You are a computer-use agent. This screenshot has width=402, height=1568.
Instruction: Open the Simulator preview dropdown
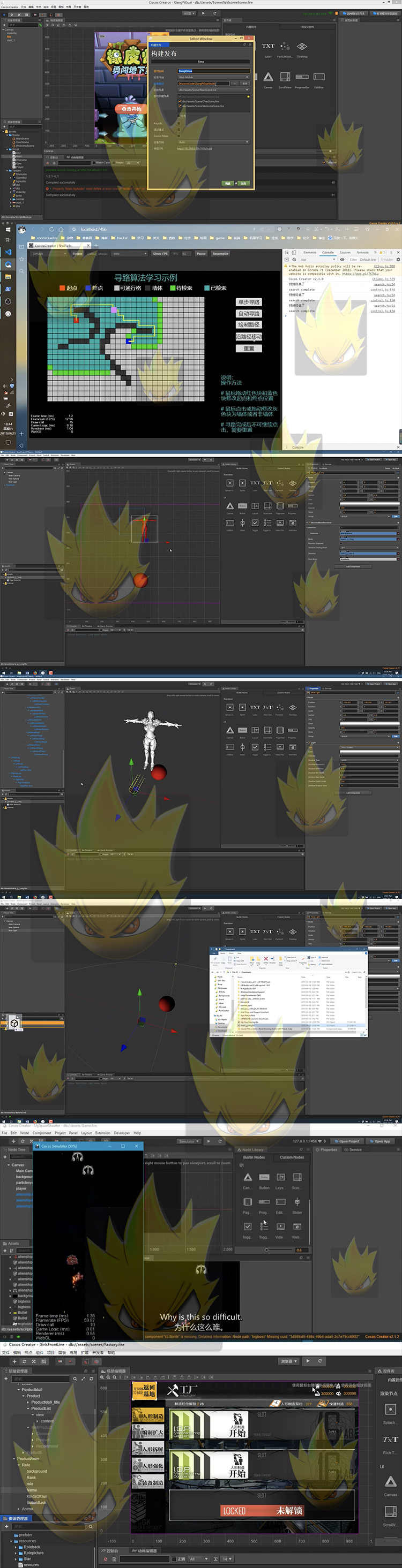pyautogui.click(x=187, y=1141)
